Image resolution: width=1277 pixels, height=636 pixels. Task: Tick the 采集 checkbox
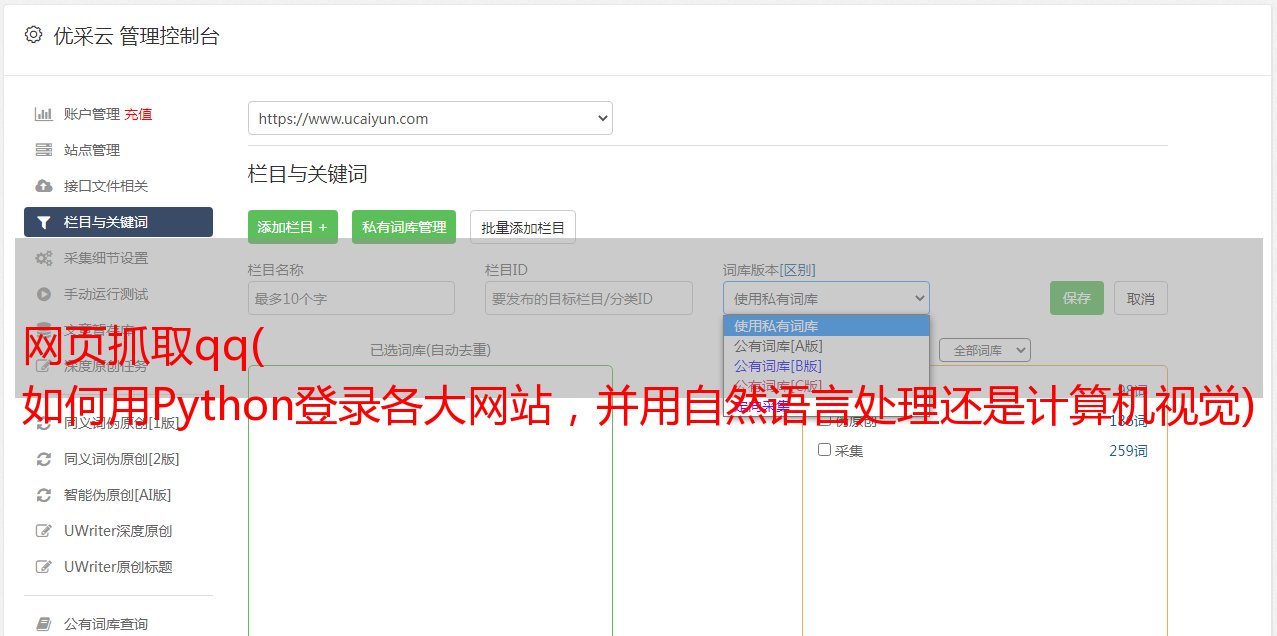825,450
